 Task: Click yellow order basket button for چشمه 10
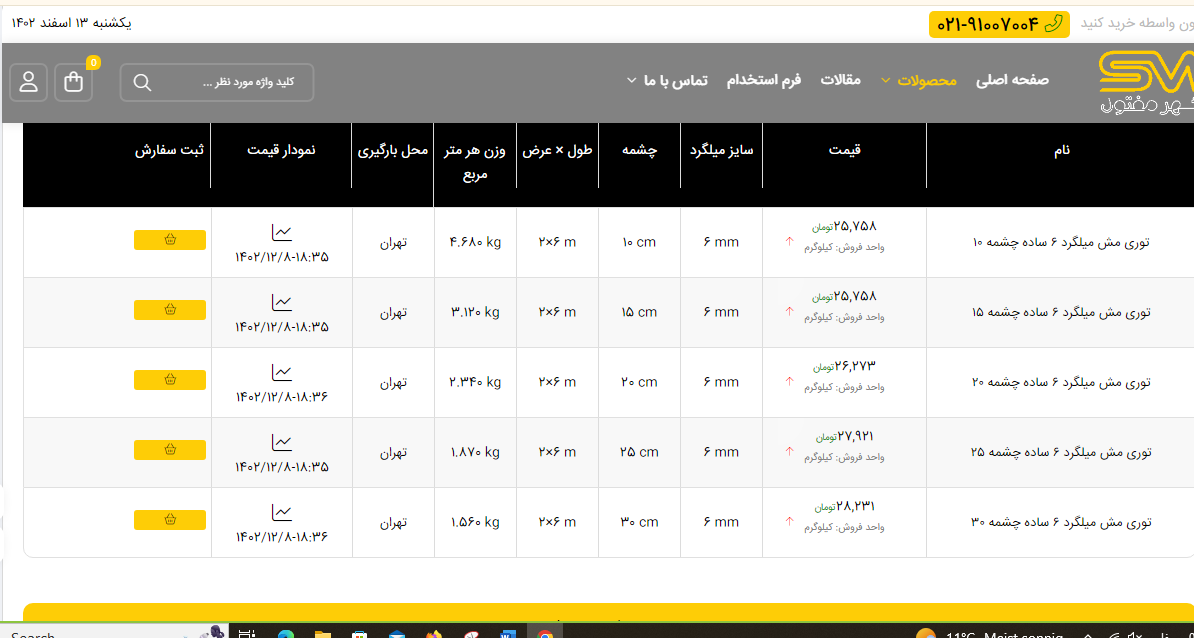pyautogui.click(x=170, y=240)
